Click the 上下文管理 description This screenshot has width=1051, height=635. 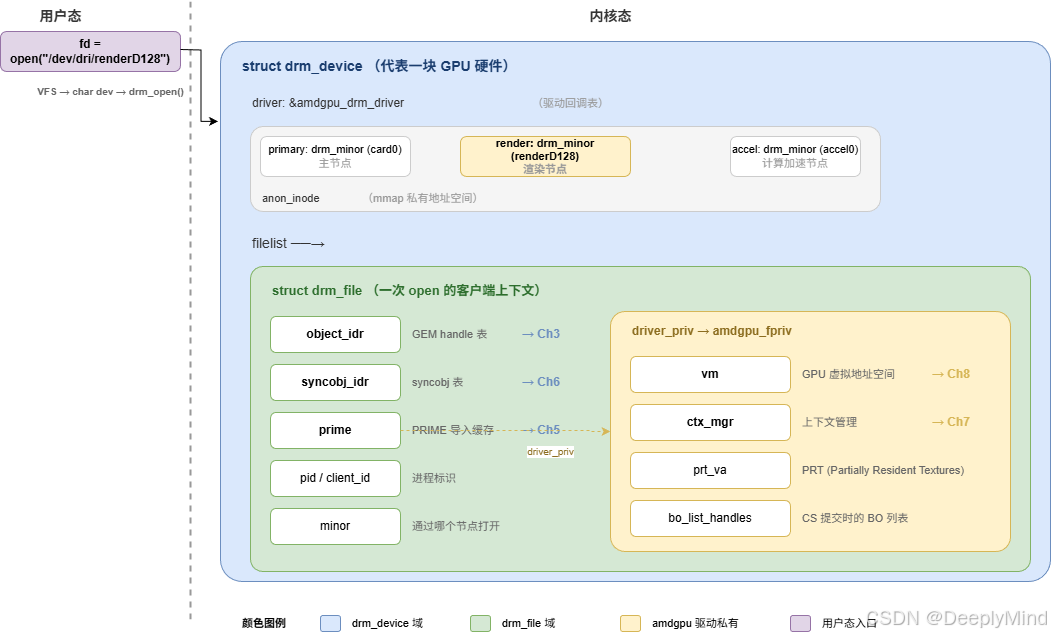(x=829, y=422)
